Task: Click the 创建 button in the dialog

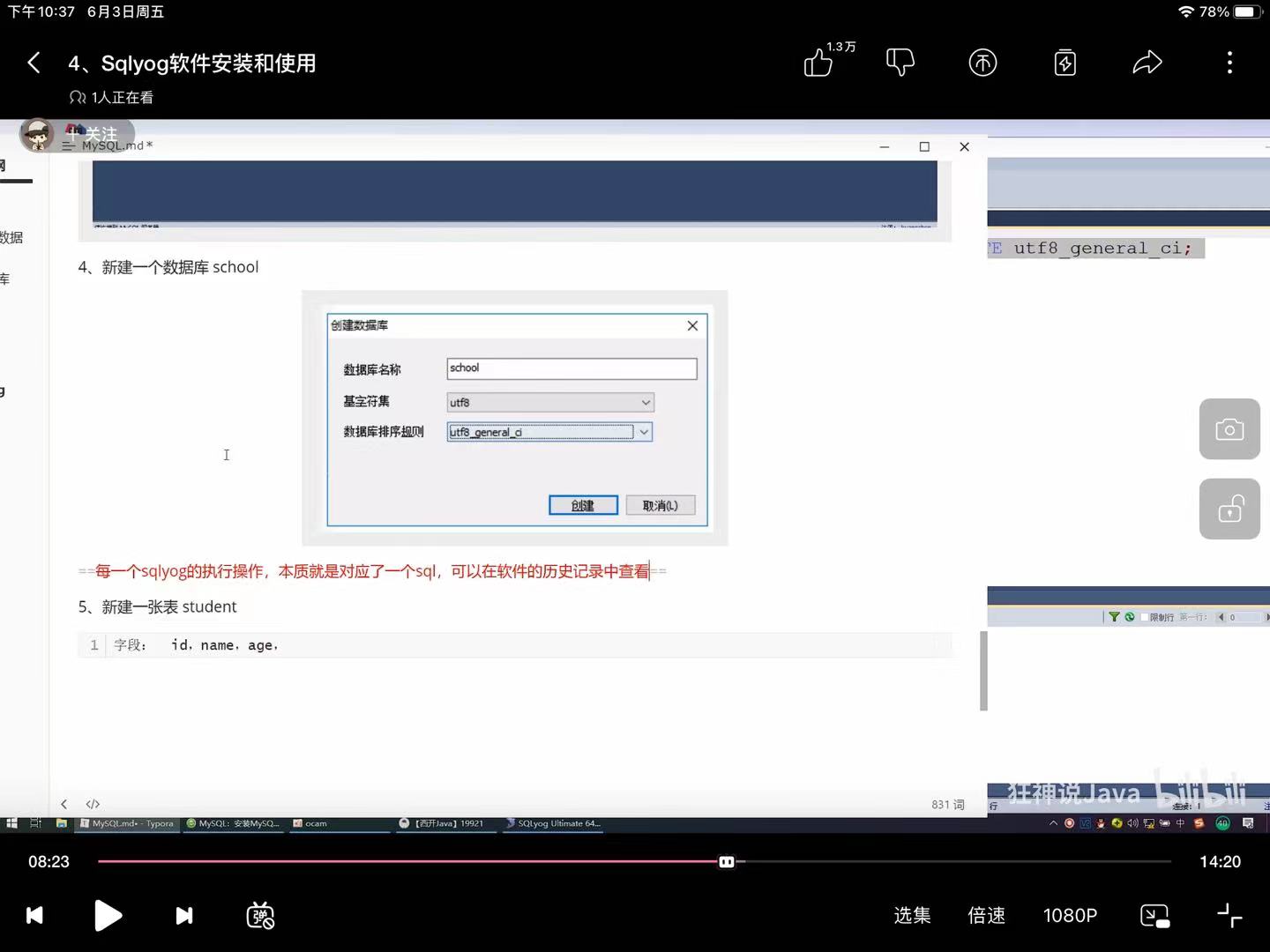Action: 583,505
